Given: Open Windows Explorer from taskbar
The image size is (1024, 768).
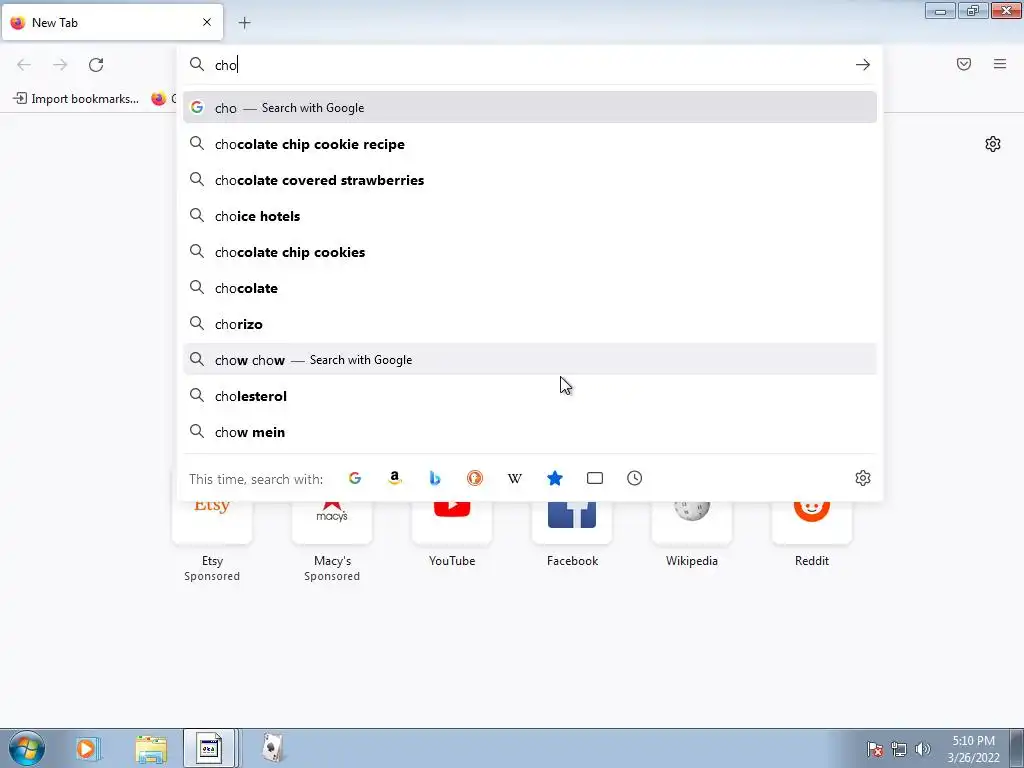Looking at the screenshot, I should 151,748.
